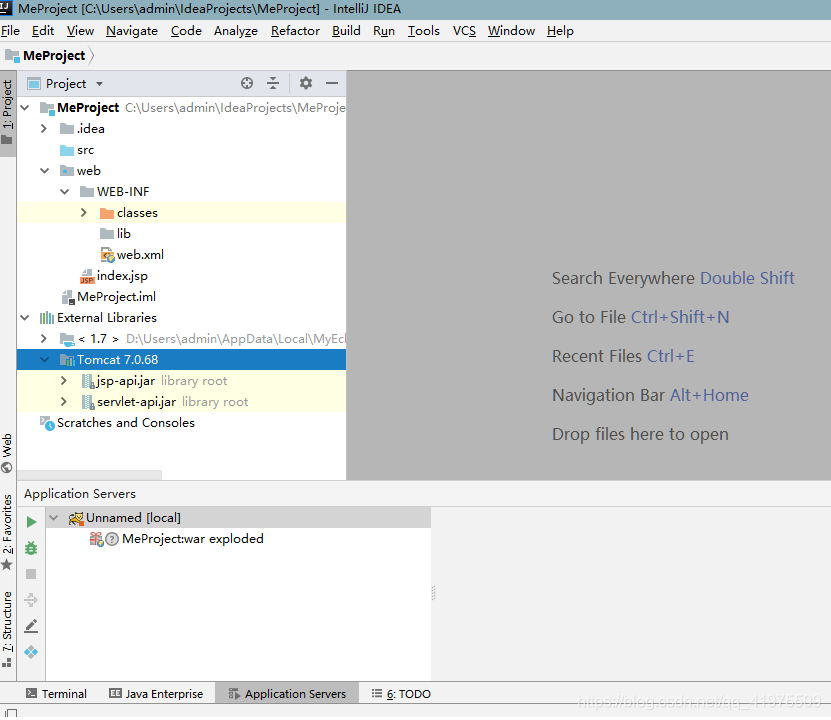Screen dimensions: 831x720
Task: Click the Project tree horizontal scrollbar
Action: coord(89,475)
